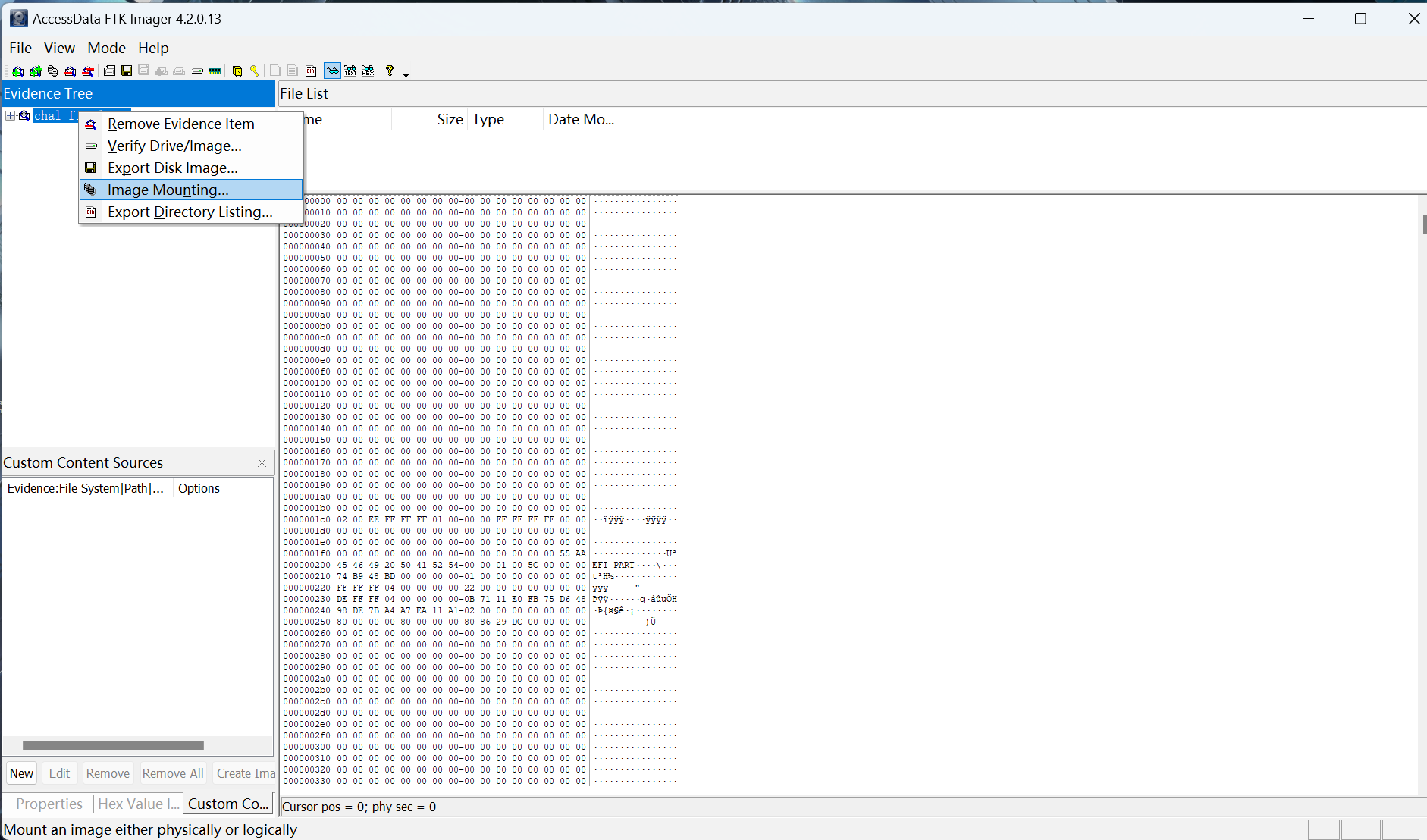
Task: Choose Export Directory Listing from context menu
Action: [x=191, y=212]
